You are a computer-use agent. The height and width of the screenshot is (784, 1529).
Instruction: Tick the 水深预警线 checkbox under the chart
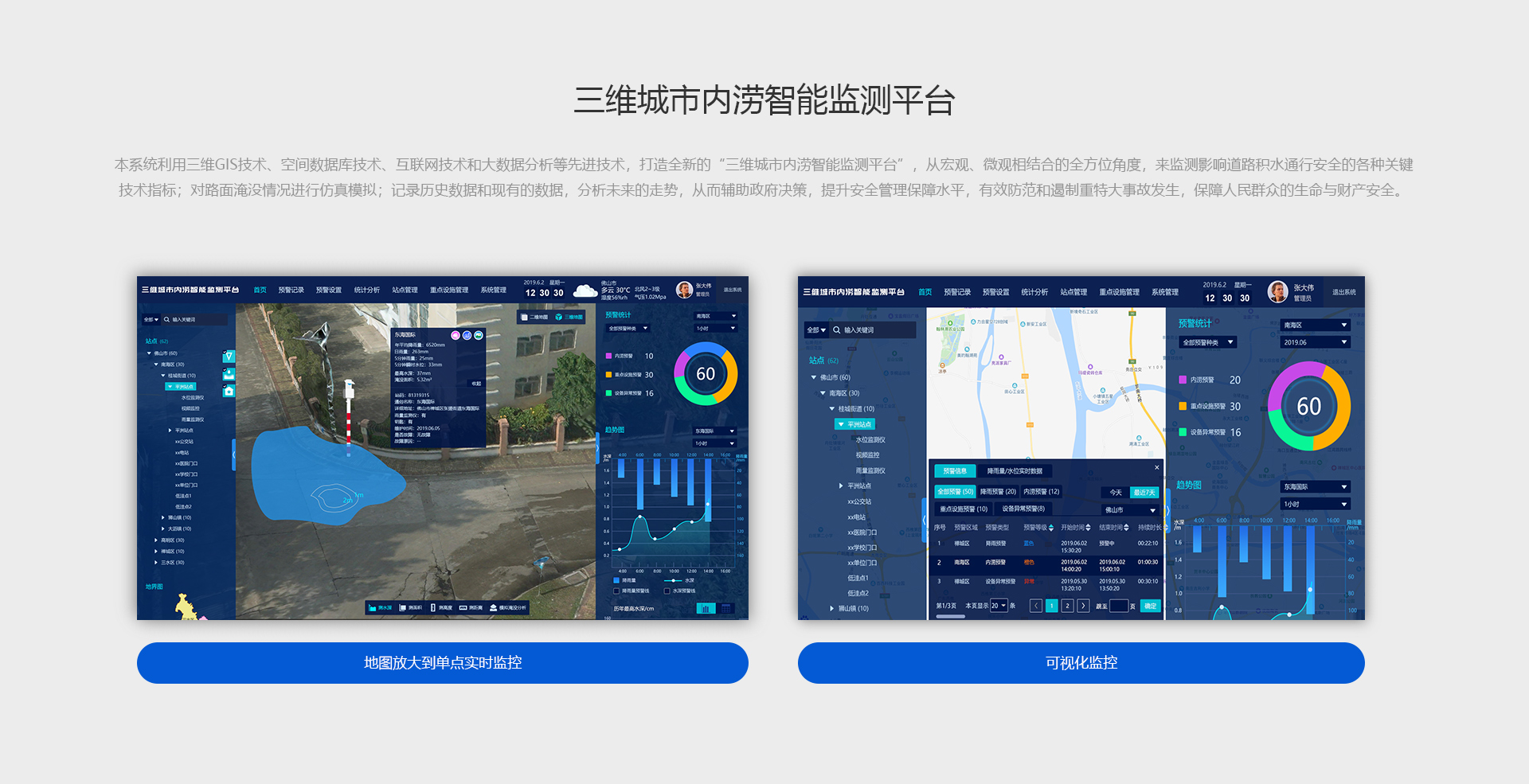tap(667, 591)
